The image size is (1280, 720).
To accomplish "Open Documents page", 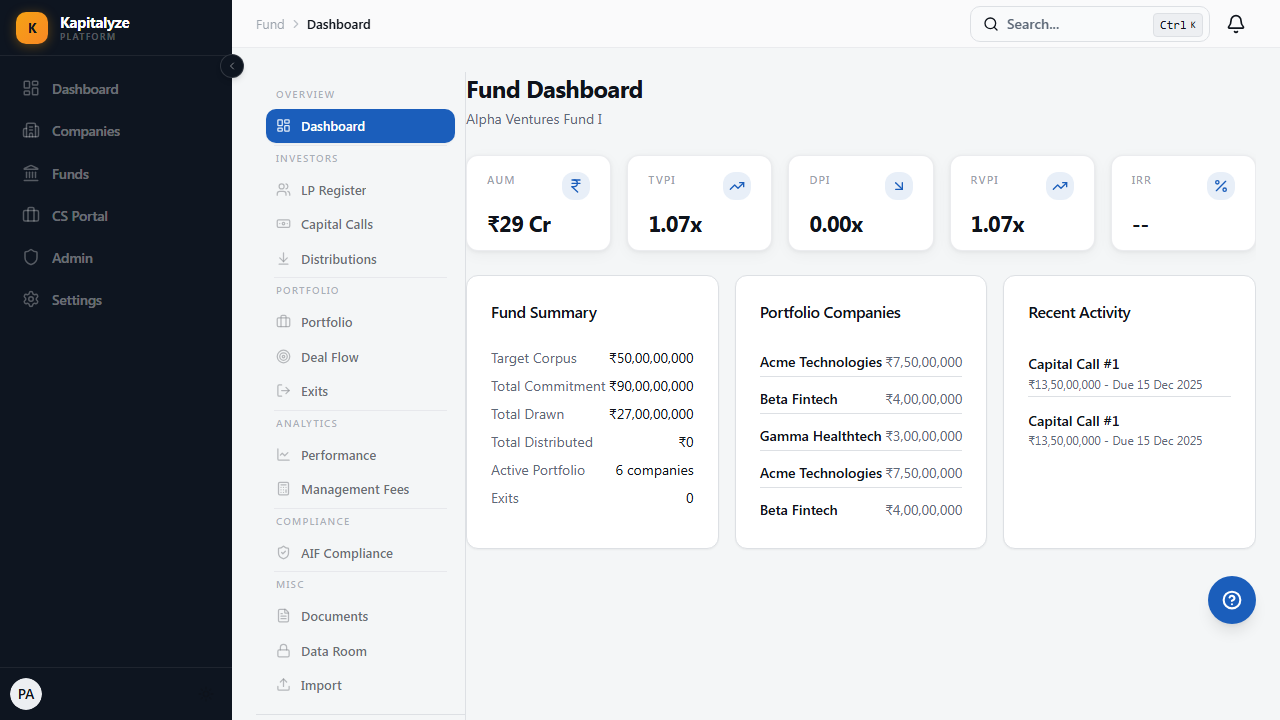I will [x=360, y=616].
